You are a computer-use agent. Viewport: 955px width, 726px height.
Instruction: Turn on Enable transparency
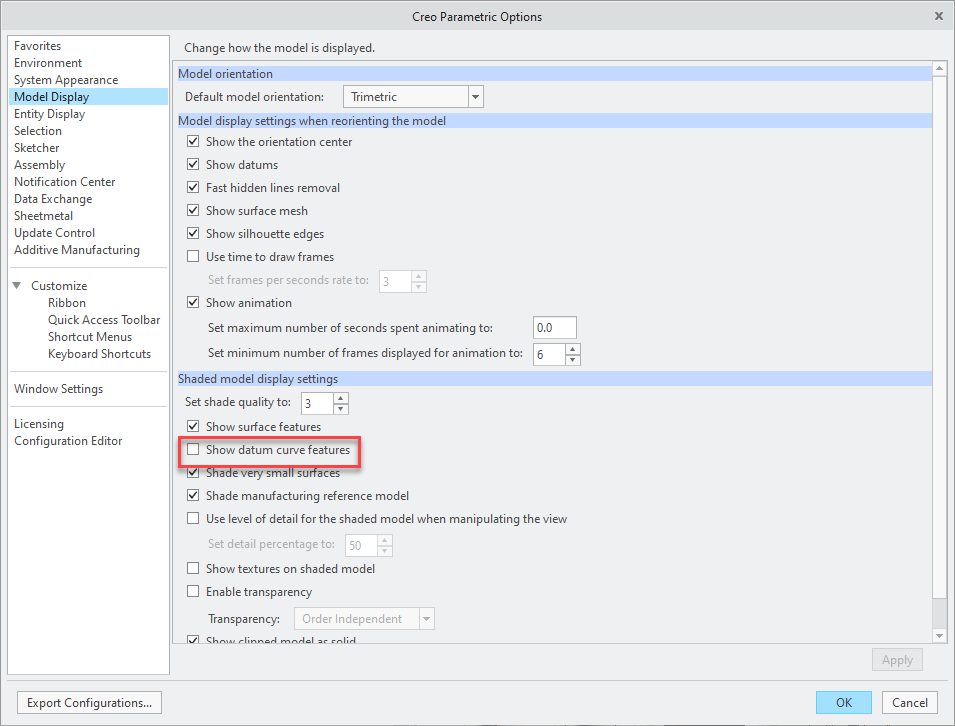pos(193,591)
